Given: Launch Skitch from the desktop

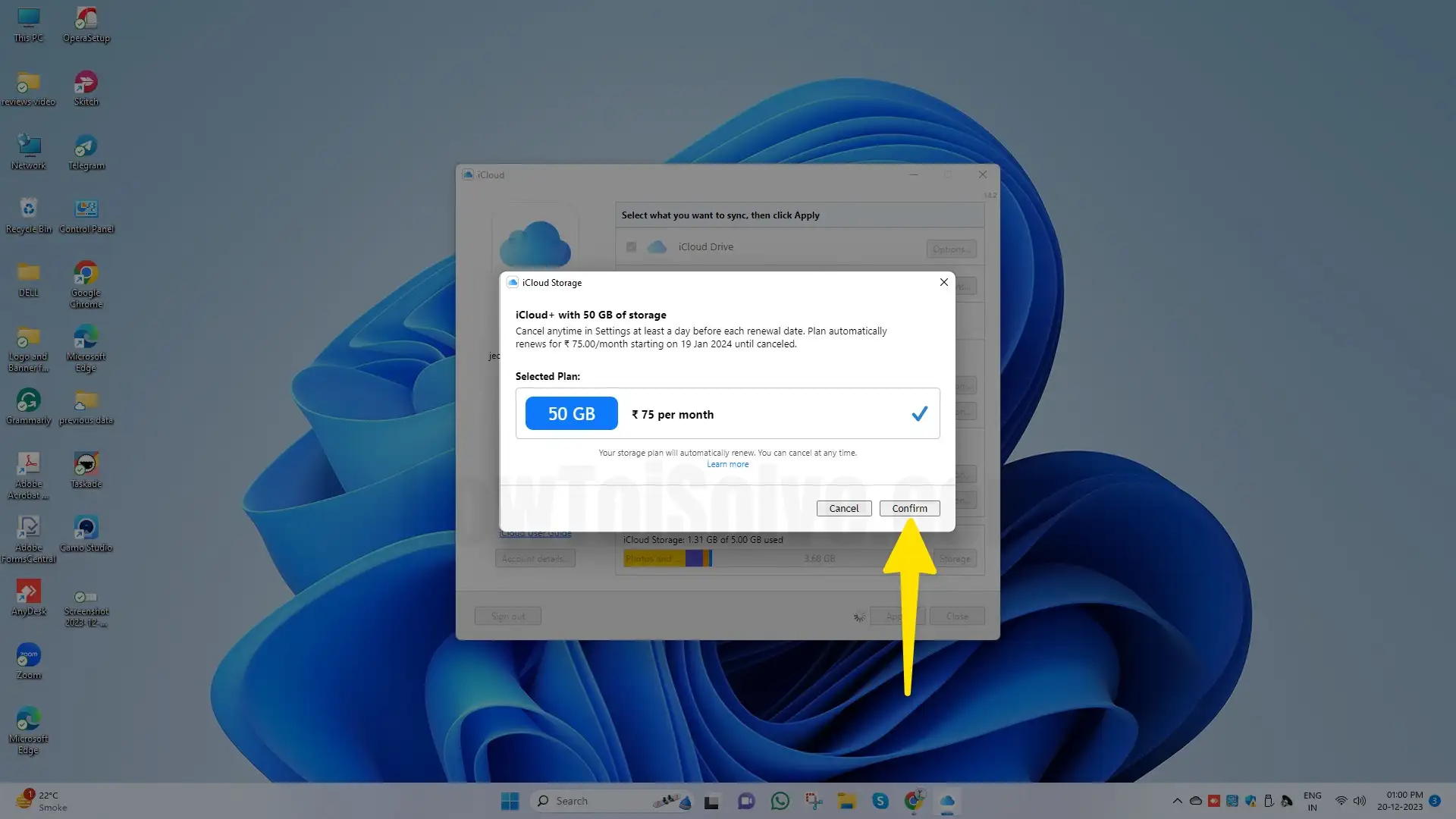Looking at the screenshot, I should click(x=86, y=82).
